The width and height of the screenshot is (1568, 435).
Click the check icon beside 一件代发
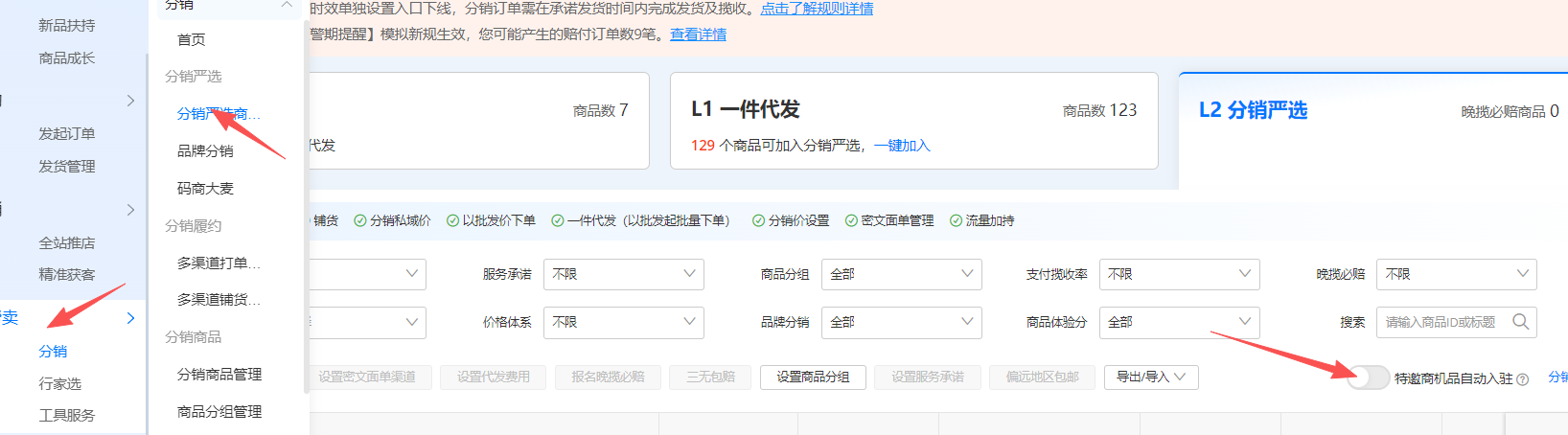pyautogui.click(x=558, y=221)
